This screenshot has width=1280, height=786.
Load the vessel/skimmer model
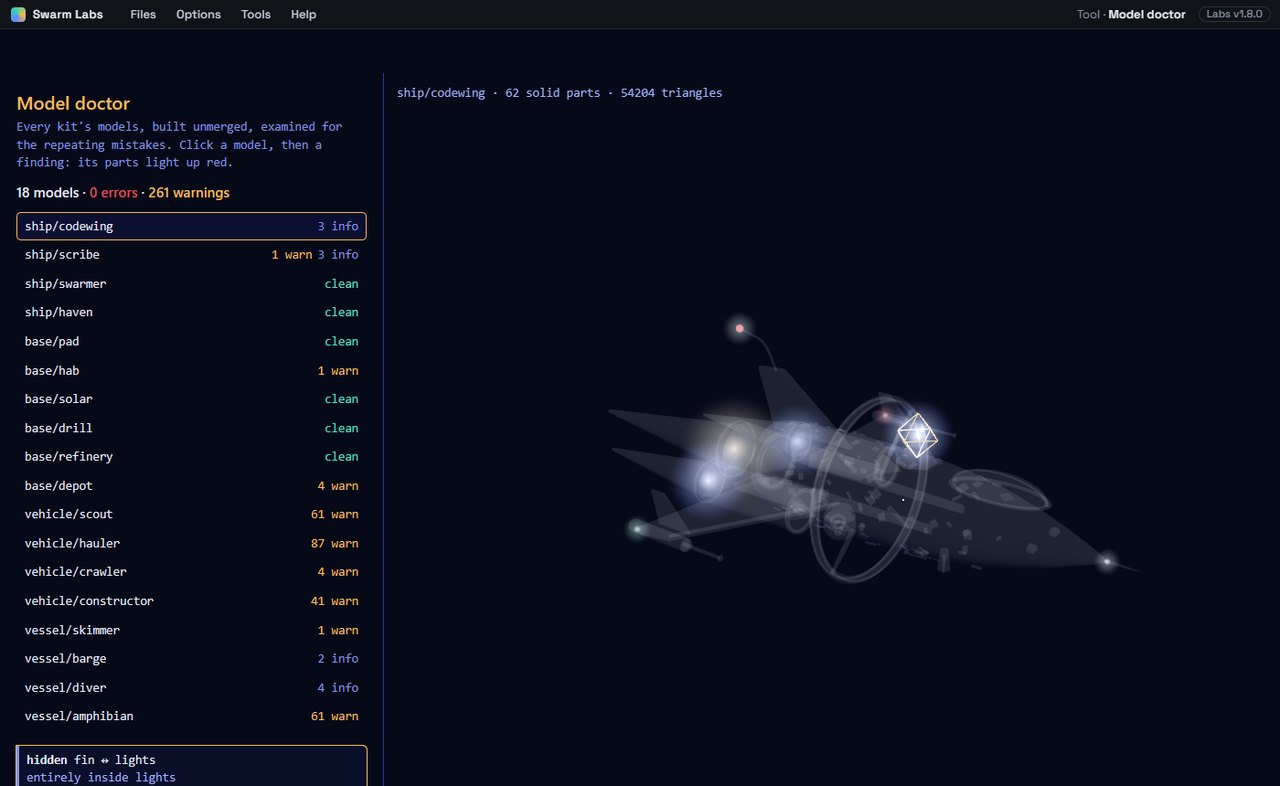[x=192, y=630]
